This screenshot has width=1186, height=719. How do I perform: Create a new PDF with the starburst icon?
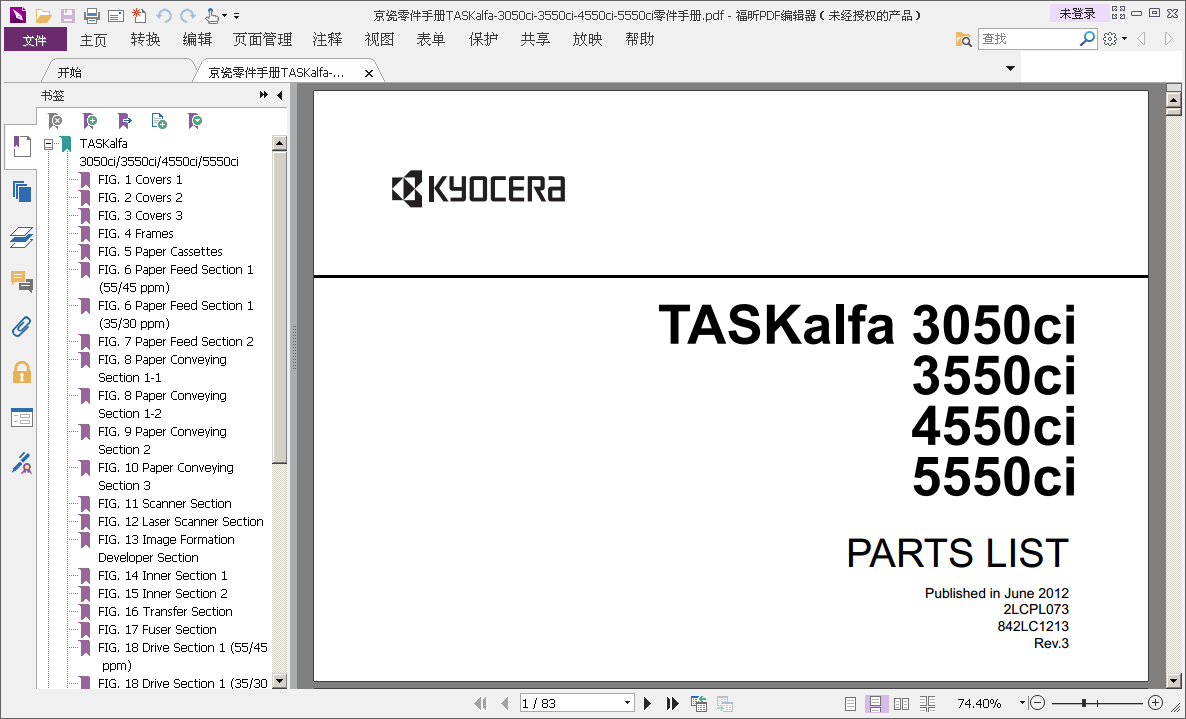coord(139,15)
